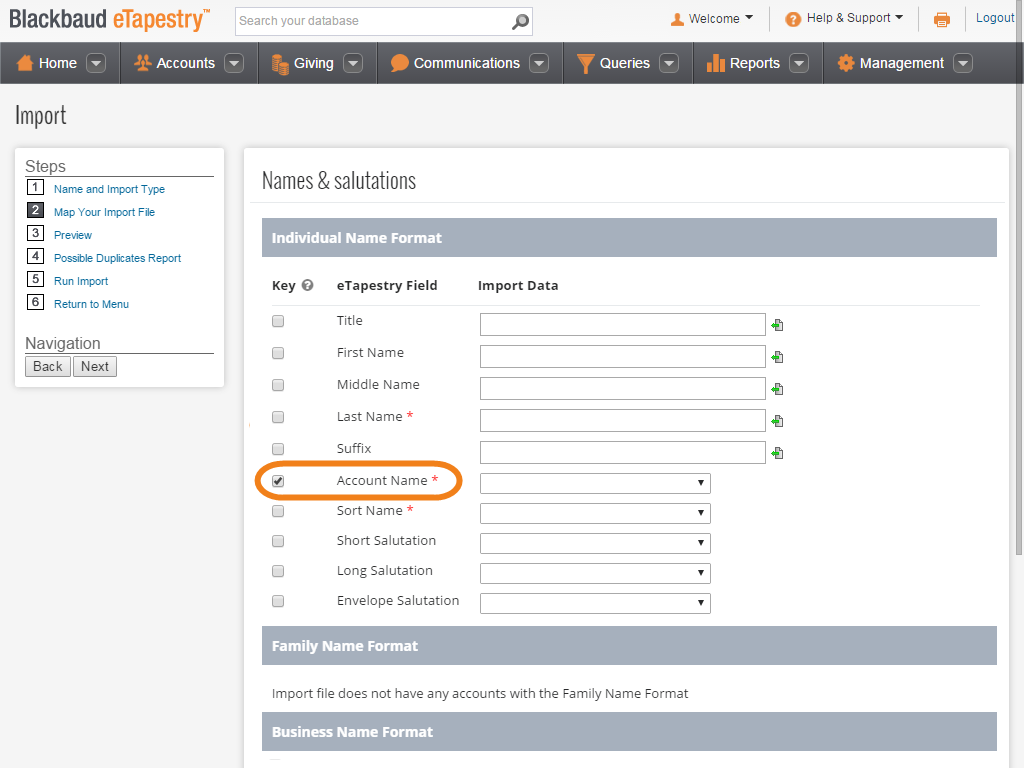Enable the Sort Name key checkbox
This screenshot has height=768, width=1024.
coord(277,511)
